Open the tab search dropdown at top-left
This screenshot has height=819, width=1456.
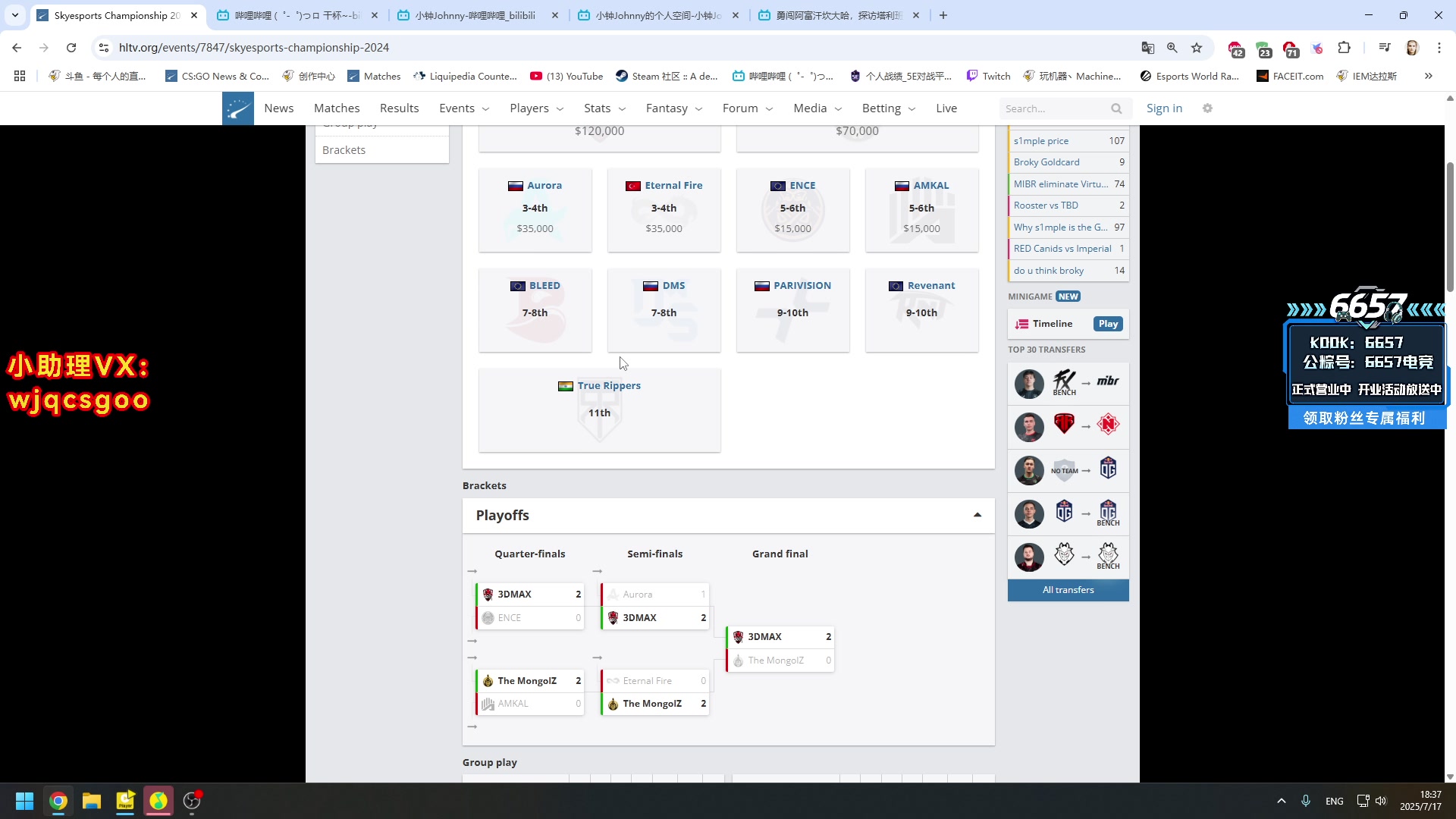(15, 15)
